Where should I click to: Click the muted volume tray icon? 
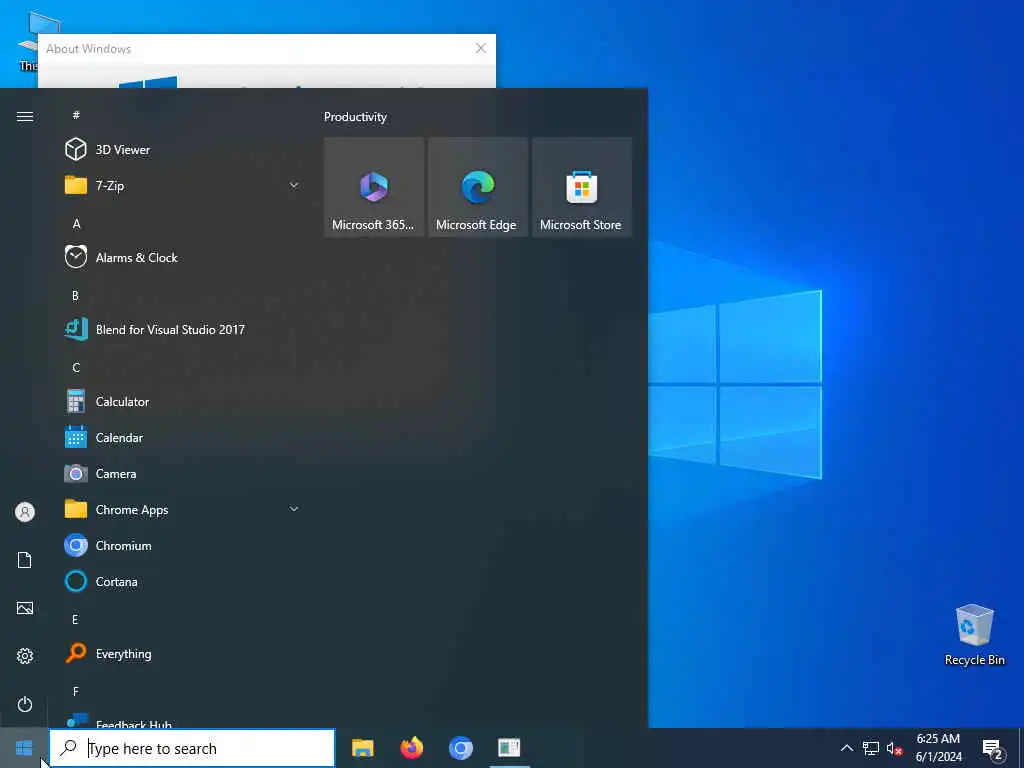click(895, 748)
